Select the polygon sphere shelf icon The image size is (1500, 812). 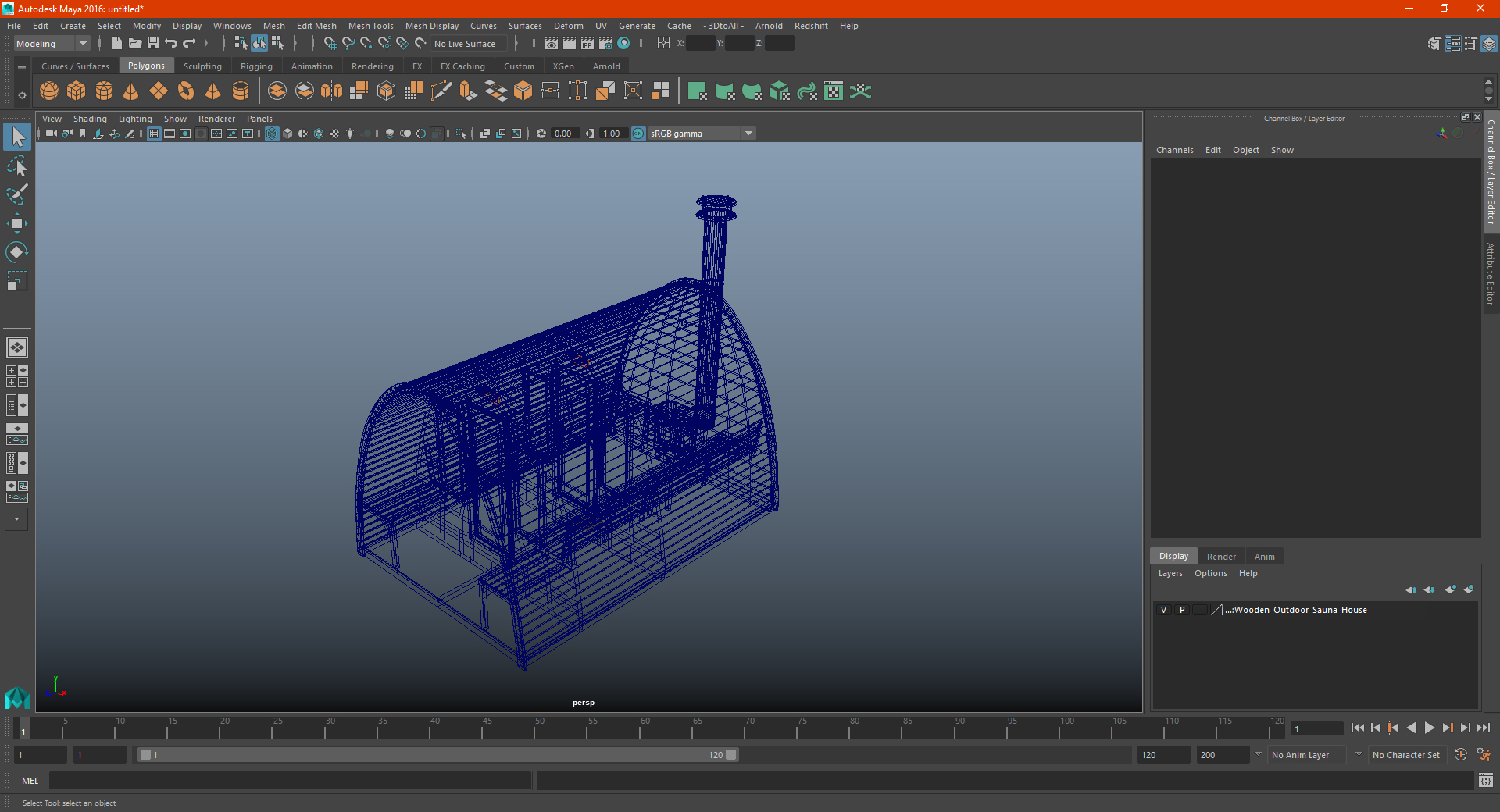pos(49,91)
